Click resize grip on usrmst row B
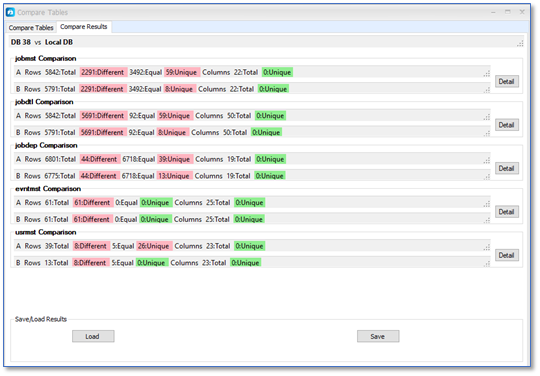 (487, 264)
